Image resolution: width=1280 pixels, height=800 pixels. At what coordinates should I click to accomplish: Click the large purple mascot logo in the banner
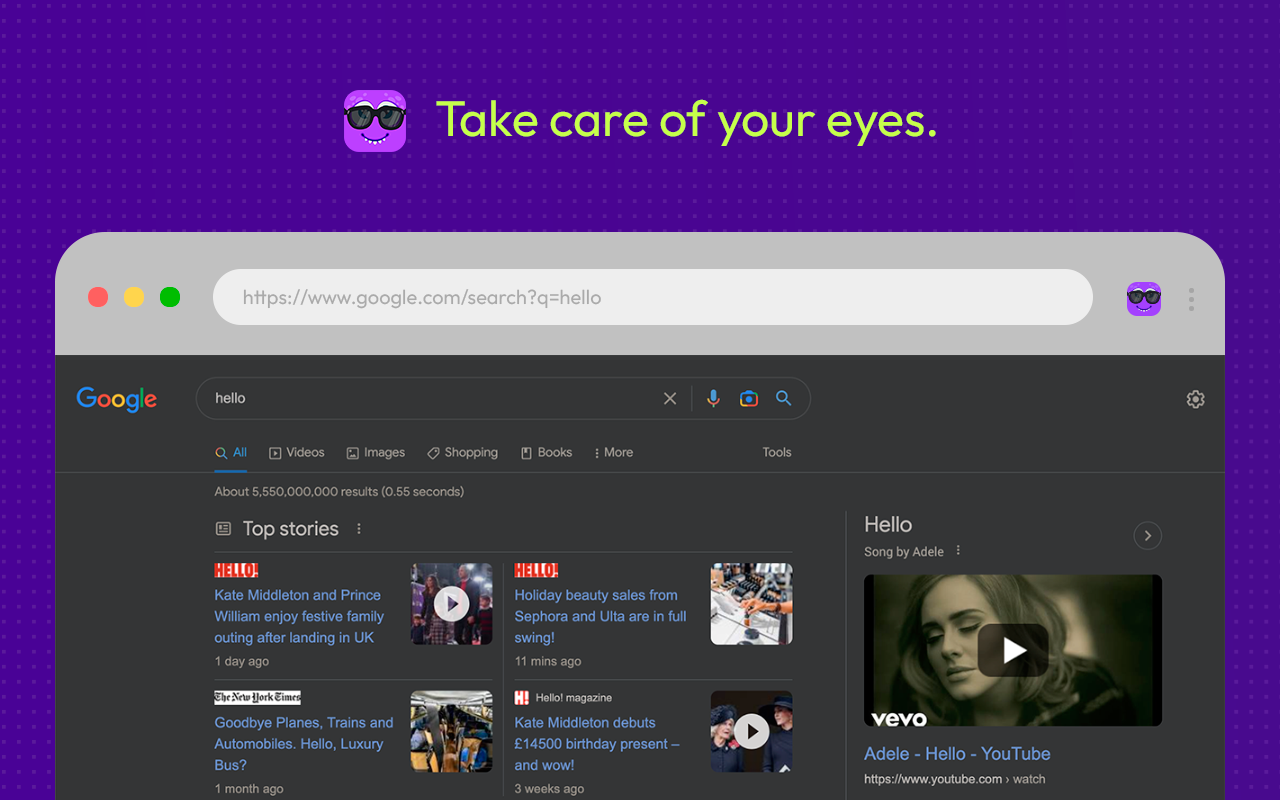click(x=375, y=121)
